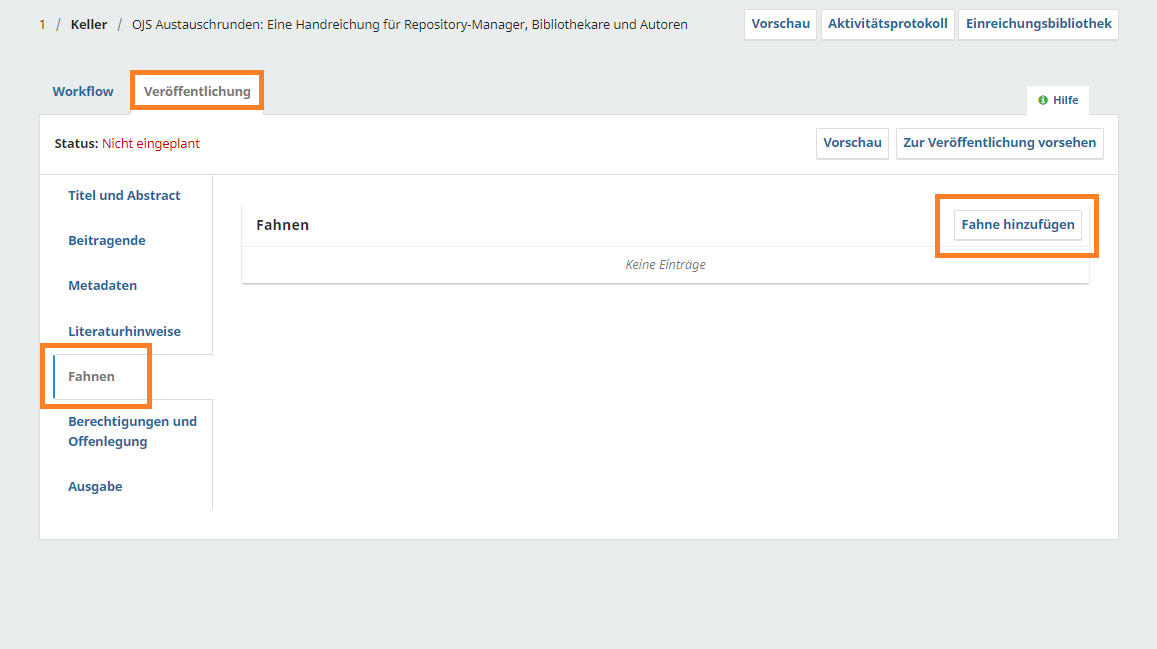The image size is (1157, 649).
Task: Open the Vorschau button in the page header
Action: (780, 24)
